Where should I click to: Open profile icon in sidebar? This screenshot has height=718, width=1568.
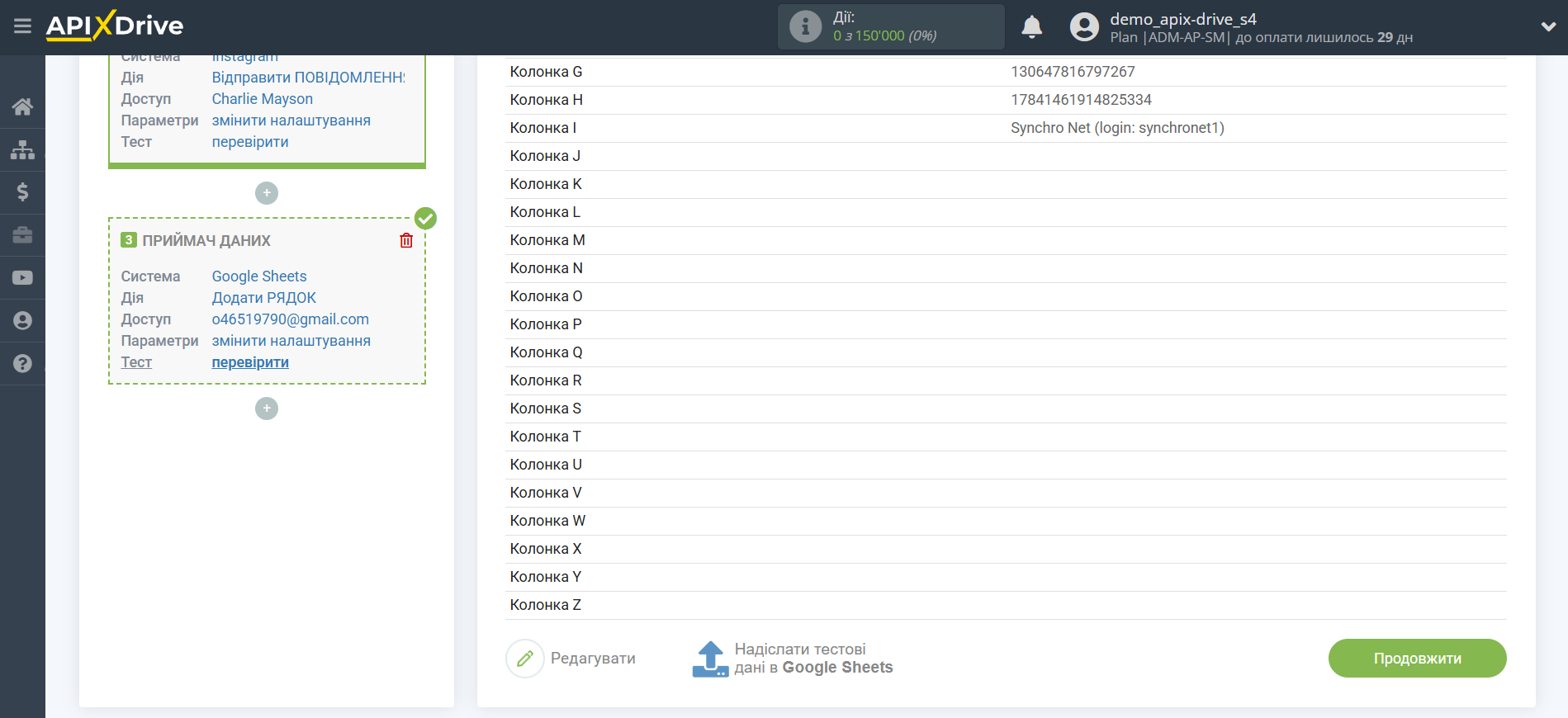[x=22, y=321]
